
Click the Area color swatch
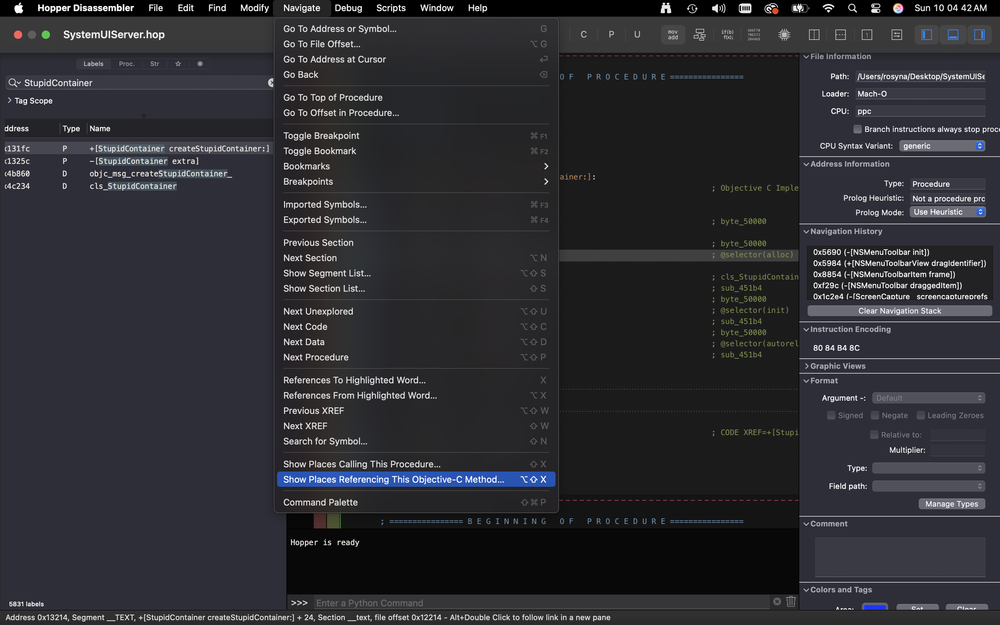pos(874,608)
